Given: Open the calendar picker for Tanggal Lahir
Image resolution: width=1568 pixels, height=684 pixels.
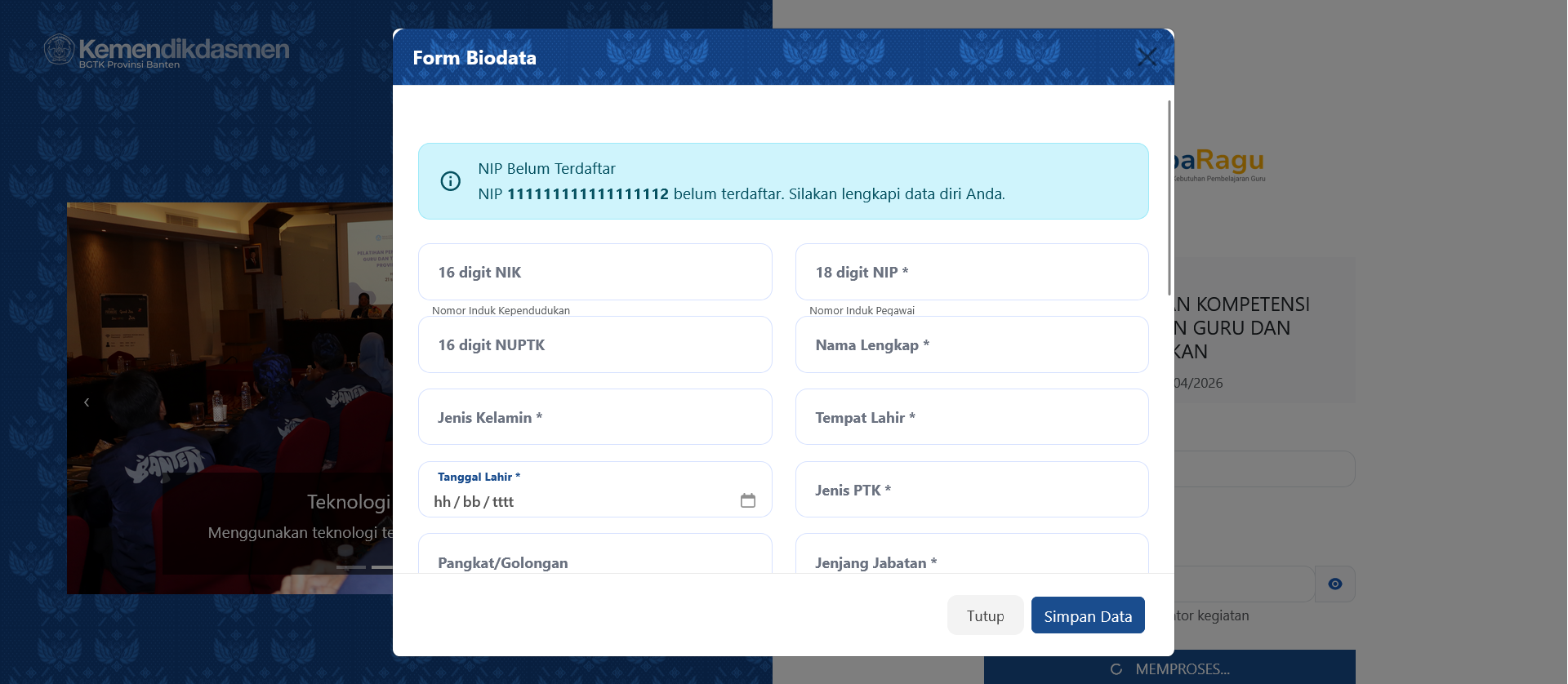Looking at the screenshot, I should click(748, 500).
